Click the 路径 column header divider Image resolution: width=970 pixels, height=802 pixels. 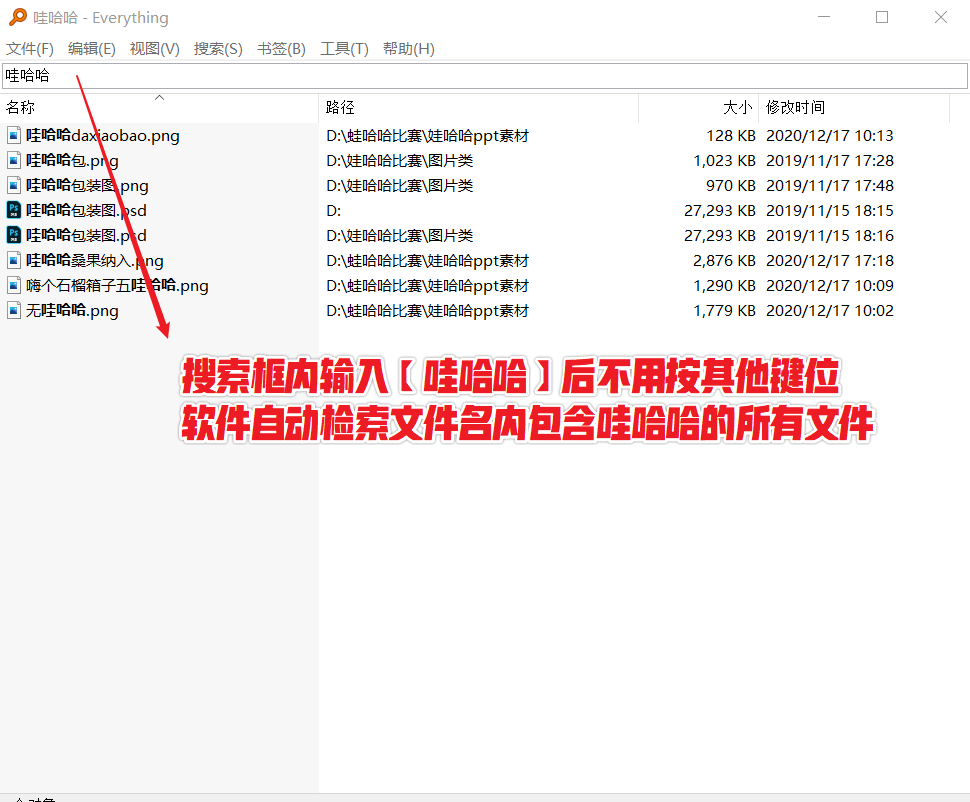pyautogui.click(x=639, y=107)
